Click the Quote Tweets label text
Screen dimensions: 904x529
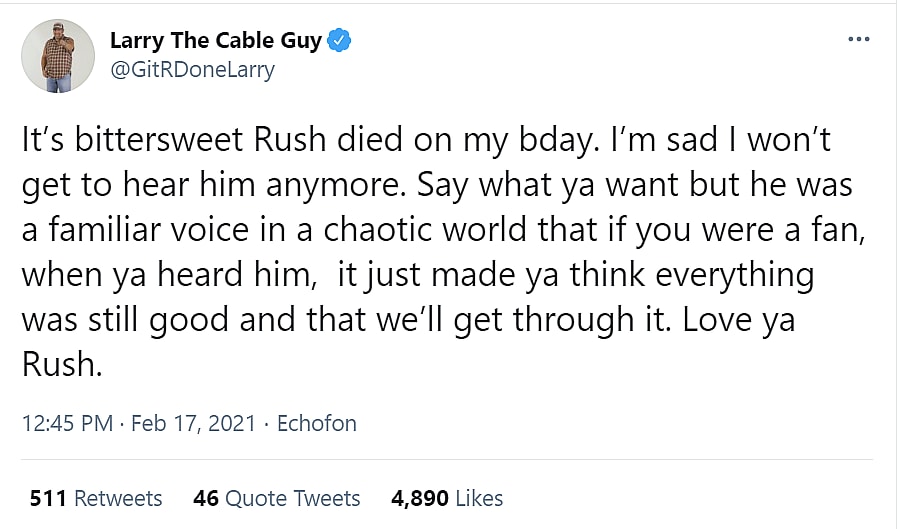[293, 498]
